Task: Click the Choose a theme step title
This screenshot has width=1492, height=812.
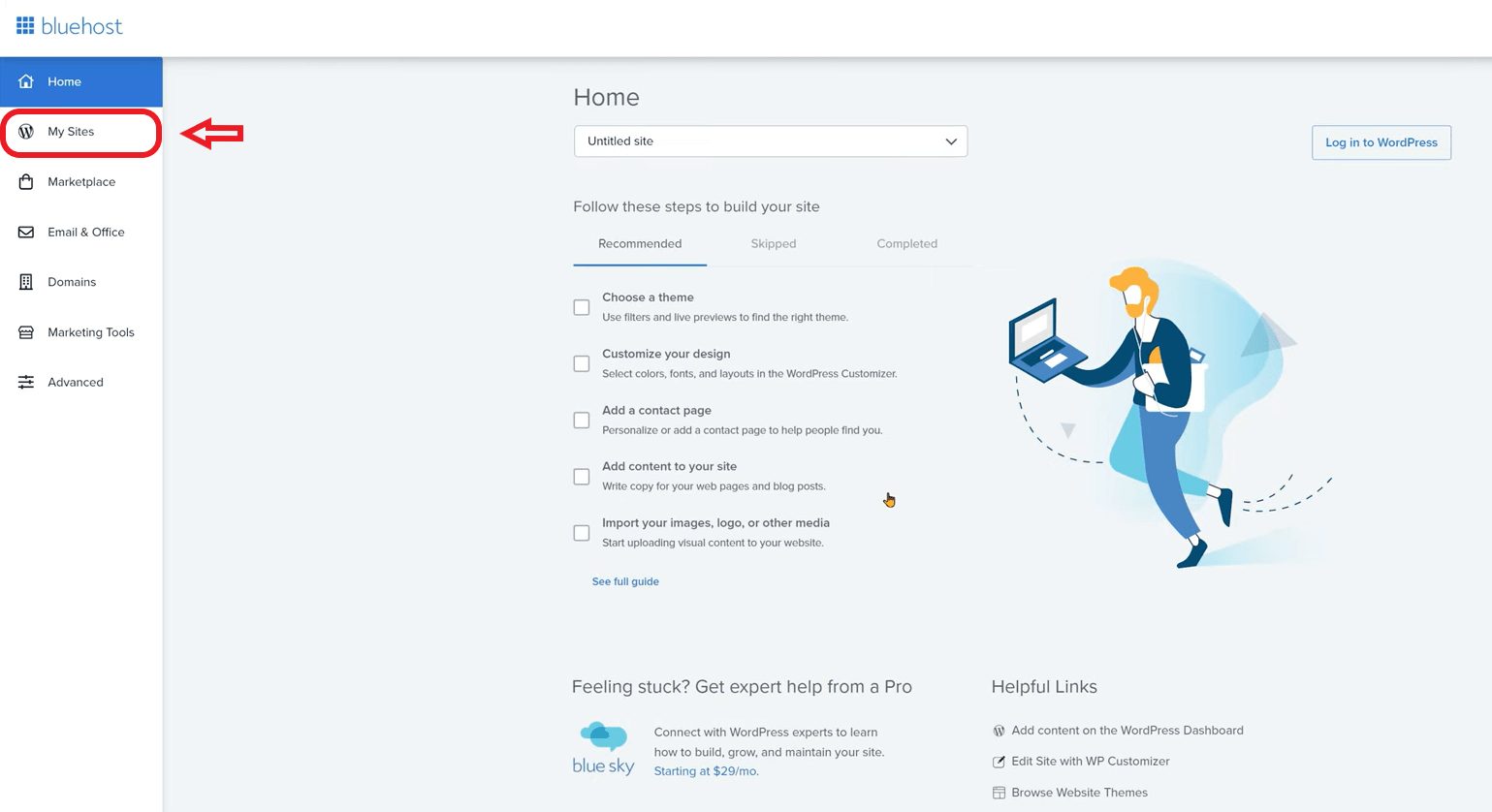Action: point(648,297)
